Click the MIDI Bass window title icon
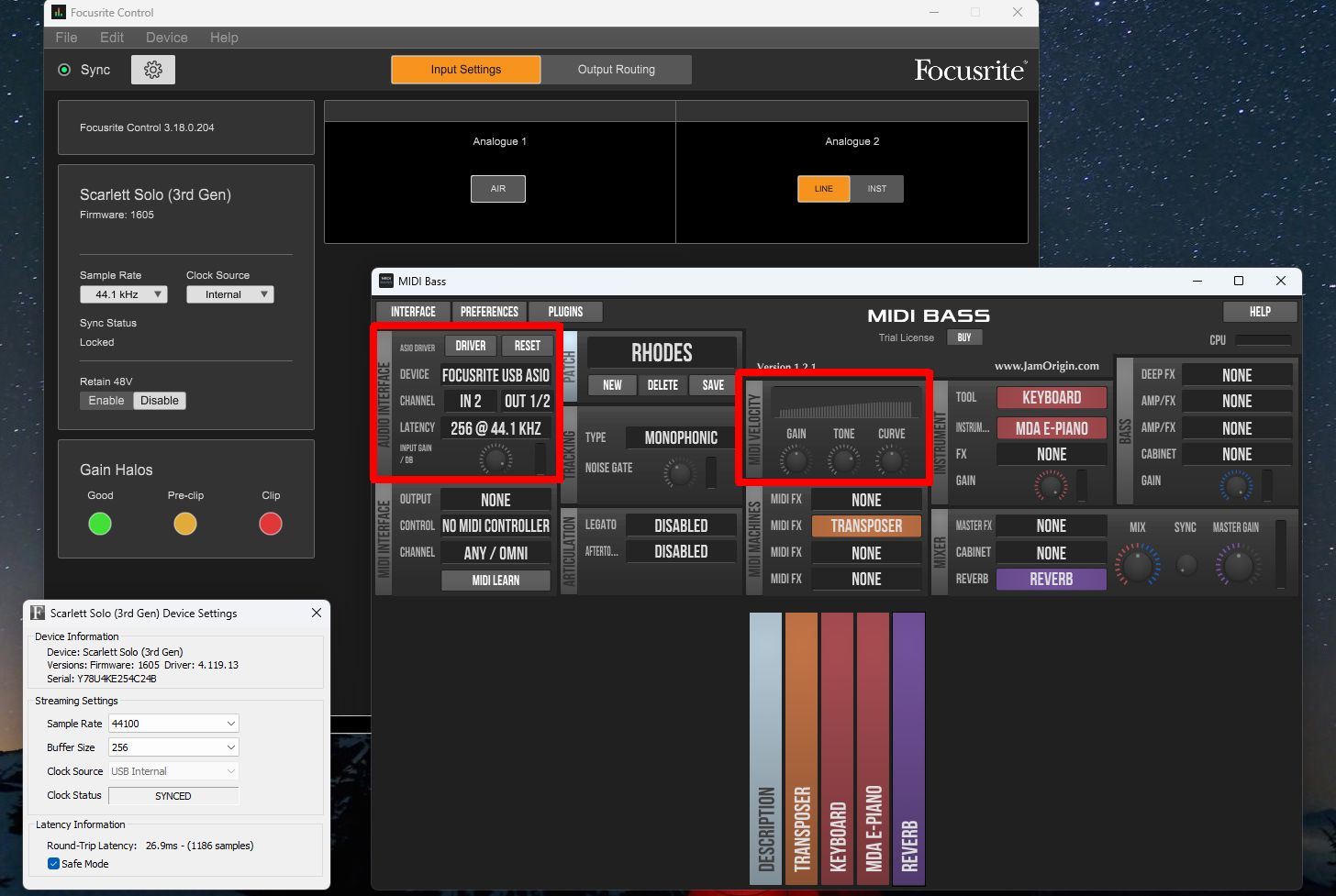1336x896 pixels. (x=386, y=281)
